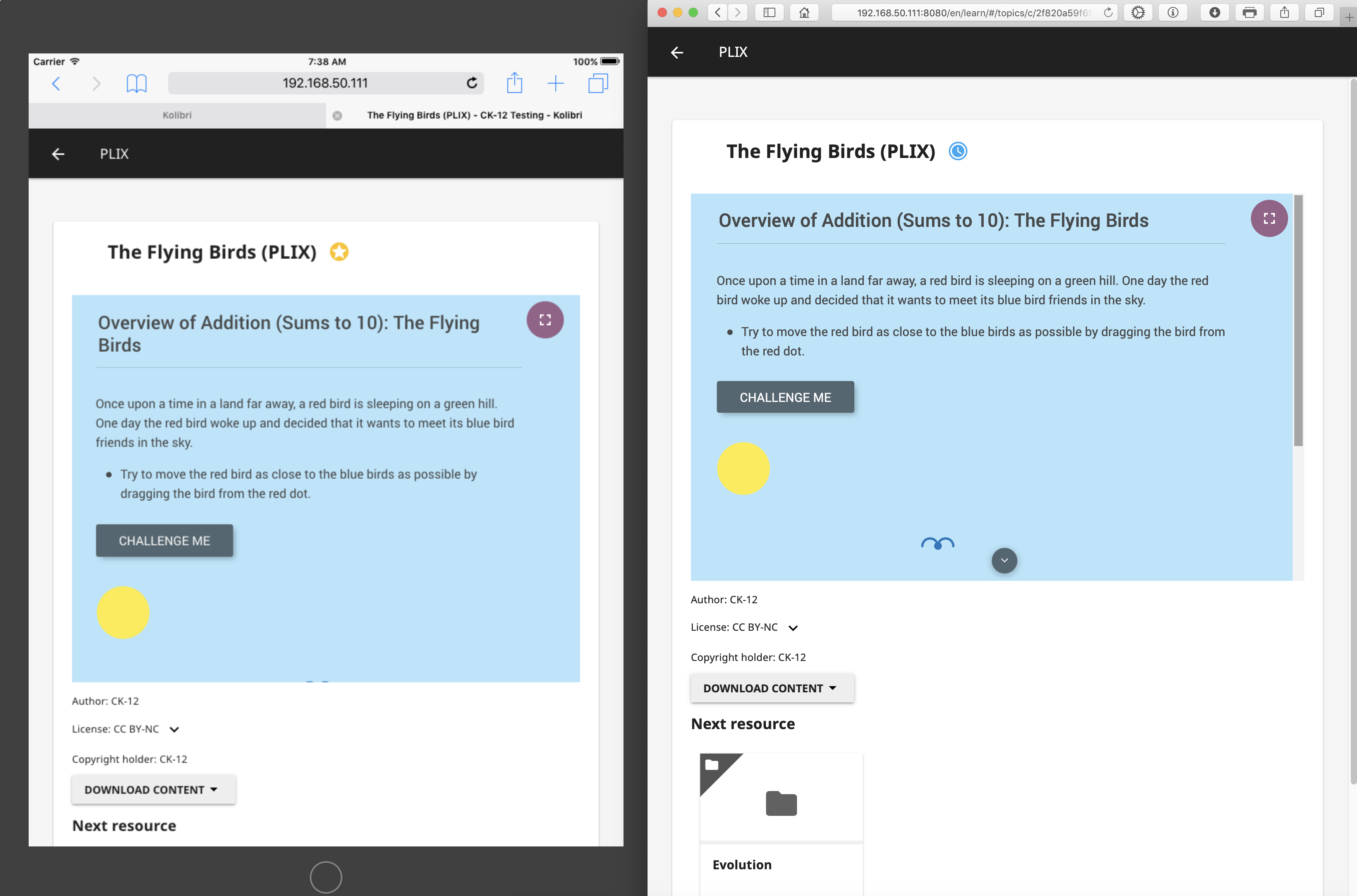The width and height of the screenshot is (1357, 896).
Task: Close the Flying Birds tab on iPad
Action: pos(337,115)
